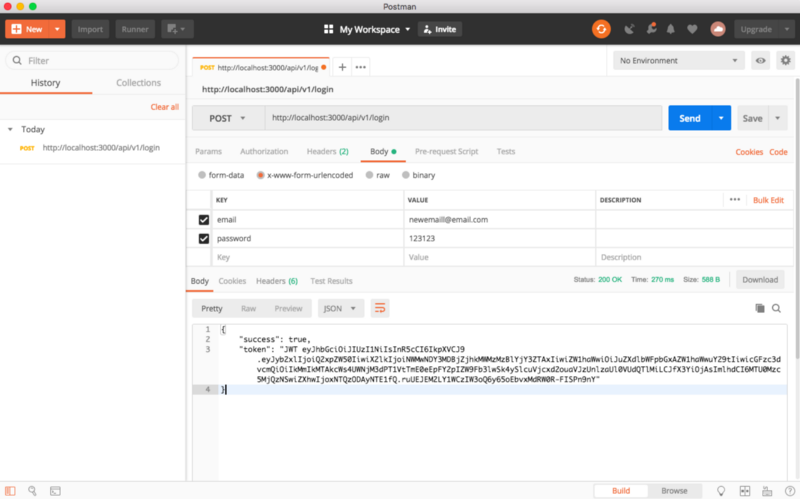The width and height of the screenshot is (800, 499).
Task: Click the environment quick look eye icon
Action: (x=761, y=61)
